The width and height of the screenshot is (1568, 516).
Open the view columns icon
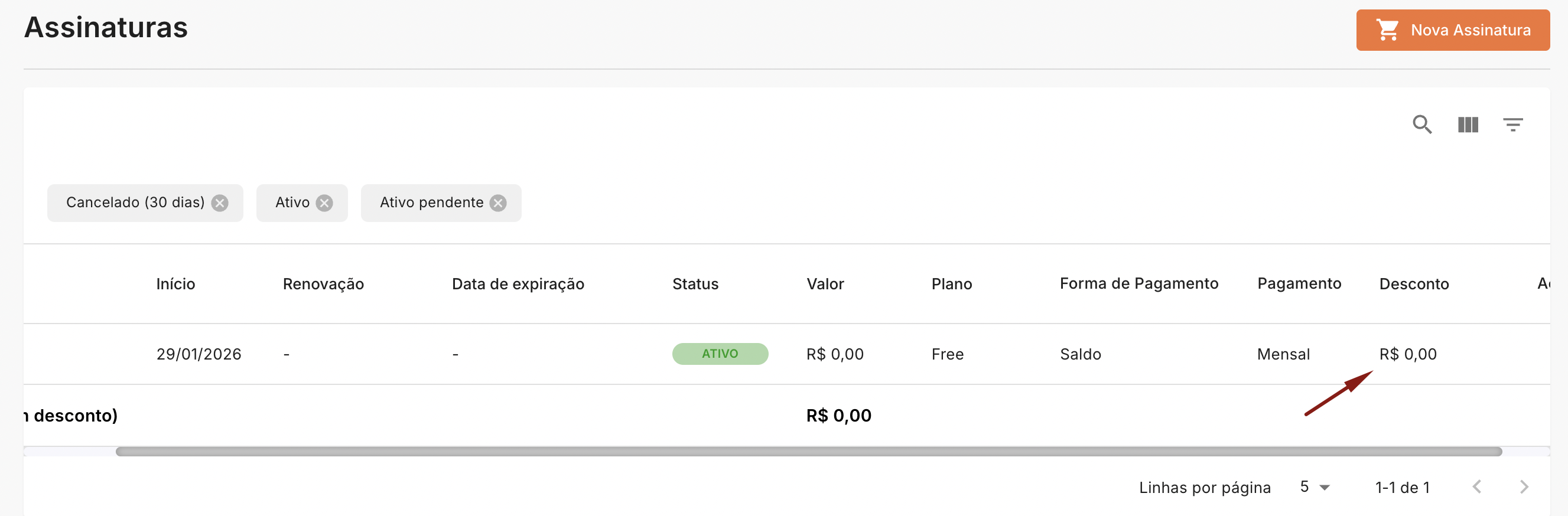point(1468,125)
